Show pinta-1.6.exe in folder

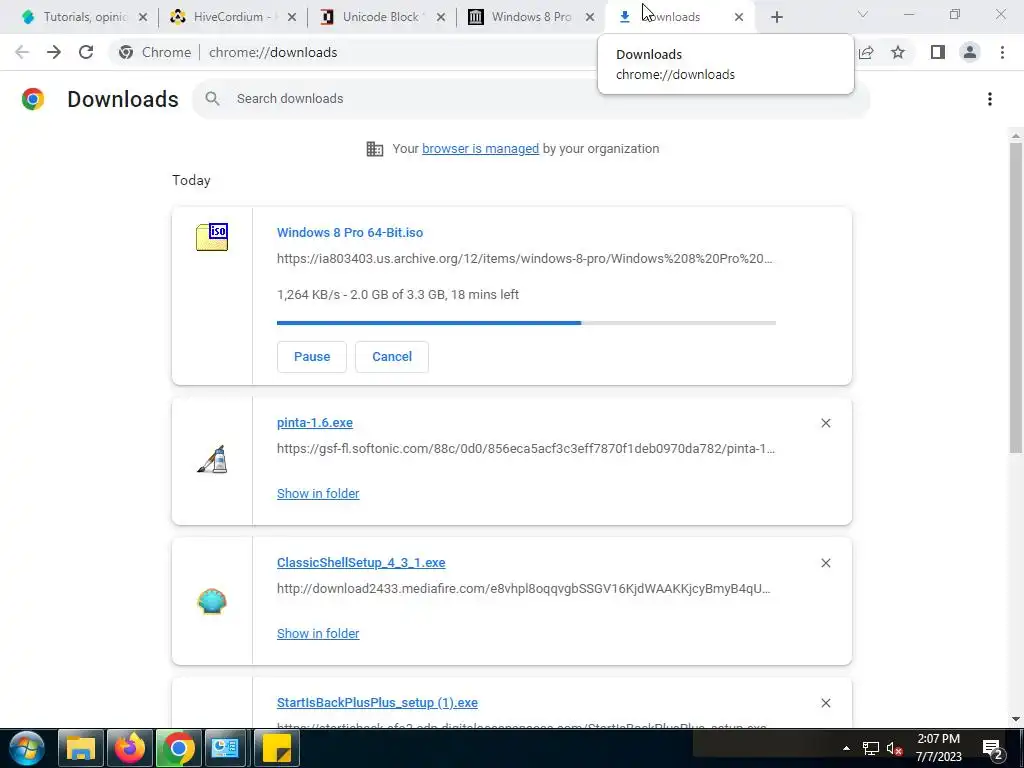tap(318, 494)
